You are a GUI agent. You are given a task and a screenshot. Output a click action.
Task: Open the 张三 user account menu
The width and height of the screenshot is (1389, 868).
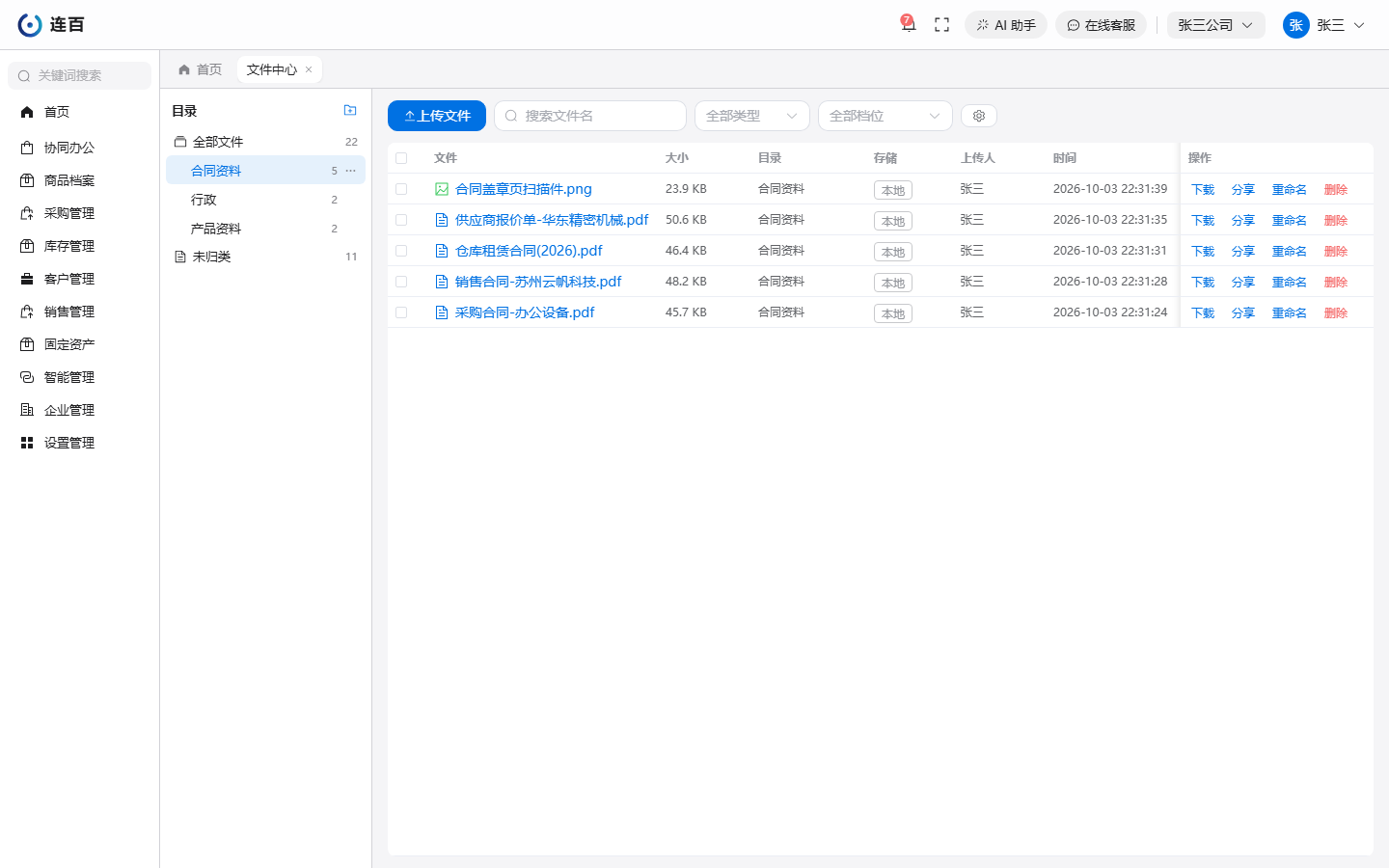tap(1324, 25)
